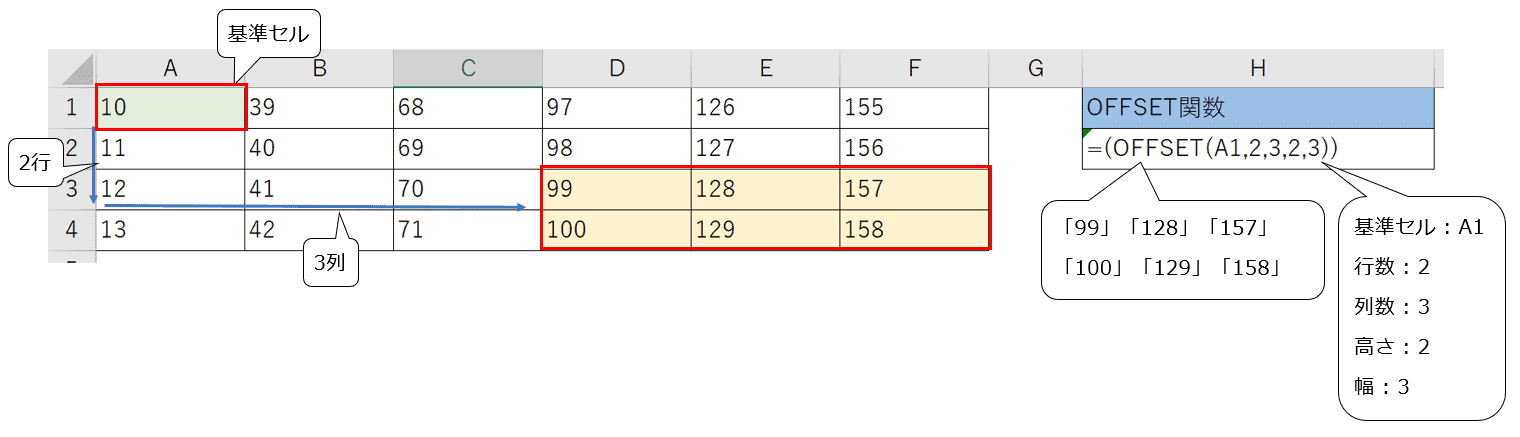Click cell F1 with value 155
1520x437 pixels.
click(913, 108)
